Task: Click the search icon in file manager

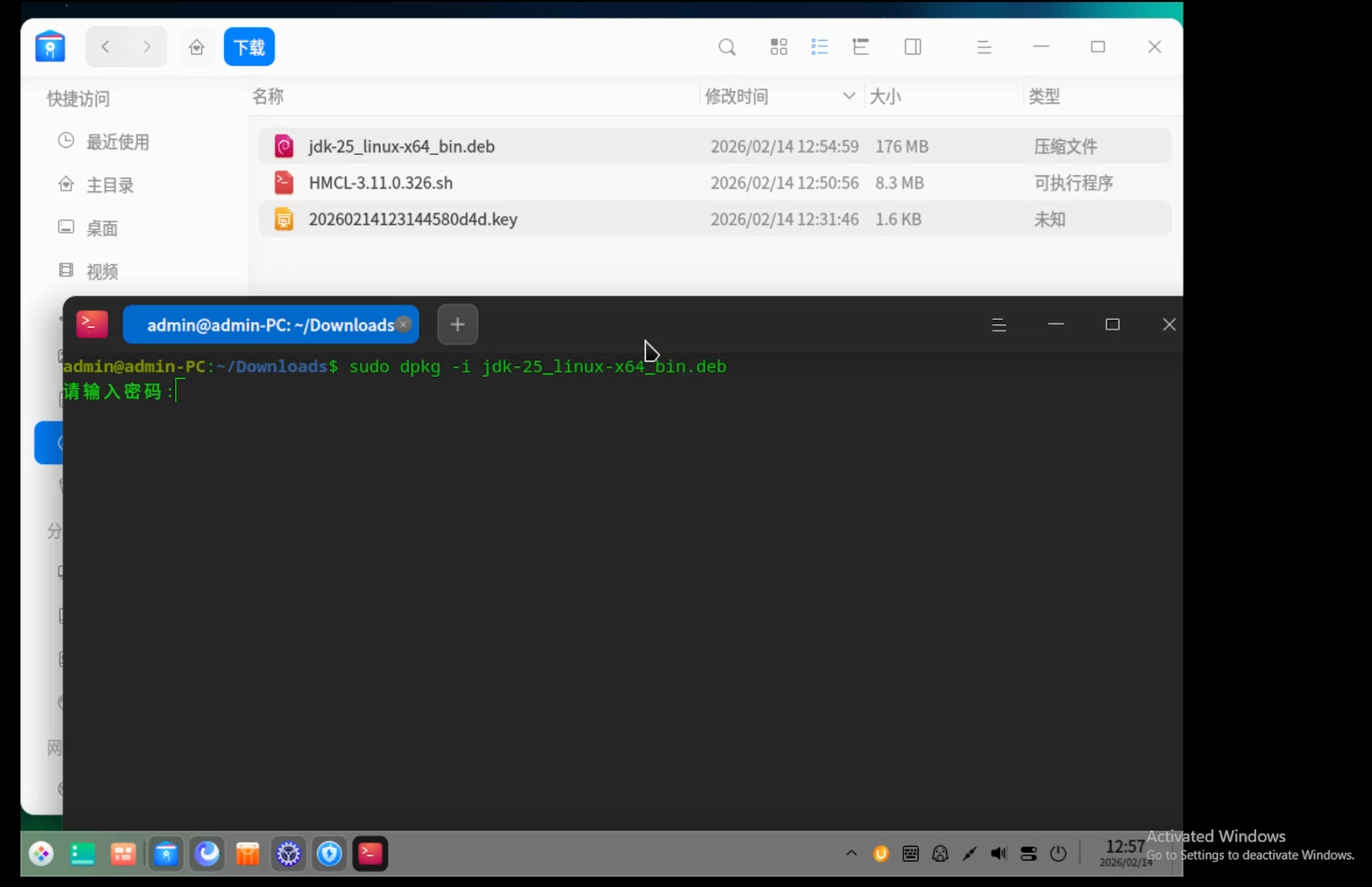Action: [x=727, y=47]
